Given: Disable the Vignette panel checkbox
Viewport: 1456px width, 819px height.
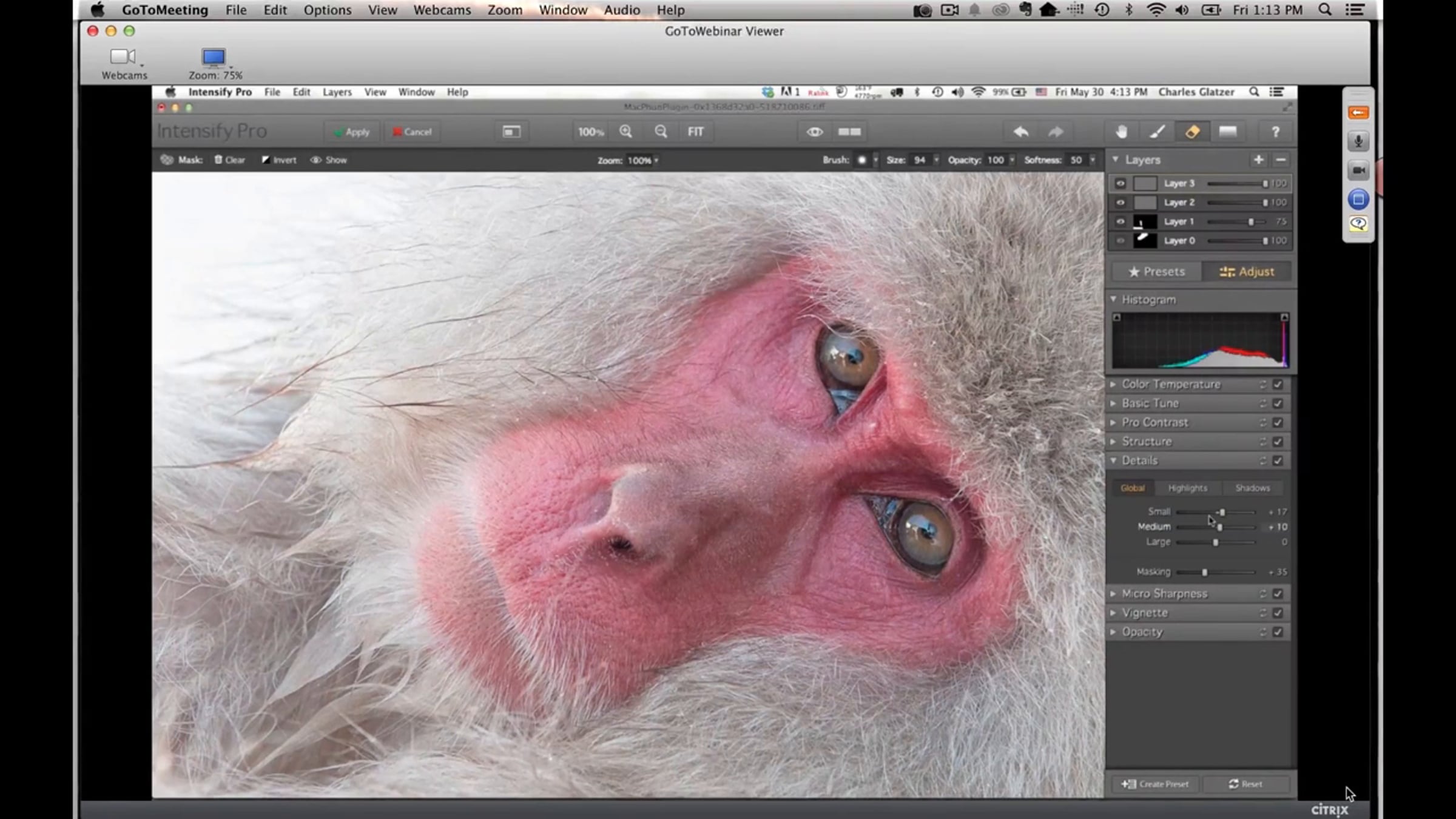Looking at the screenshot, I should (1278, 613).
